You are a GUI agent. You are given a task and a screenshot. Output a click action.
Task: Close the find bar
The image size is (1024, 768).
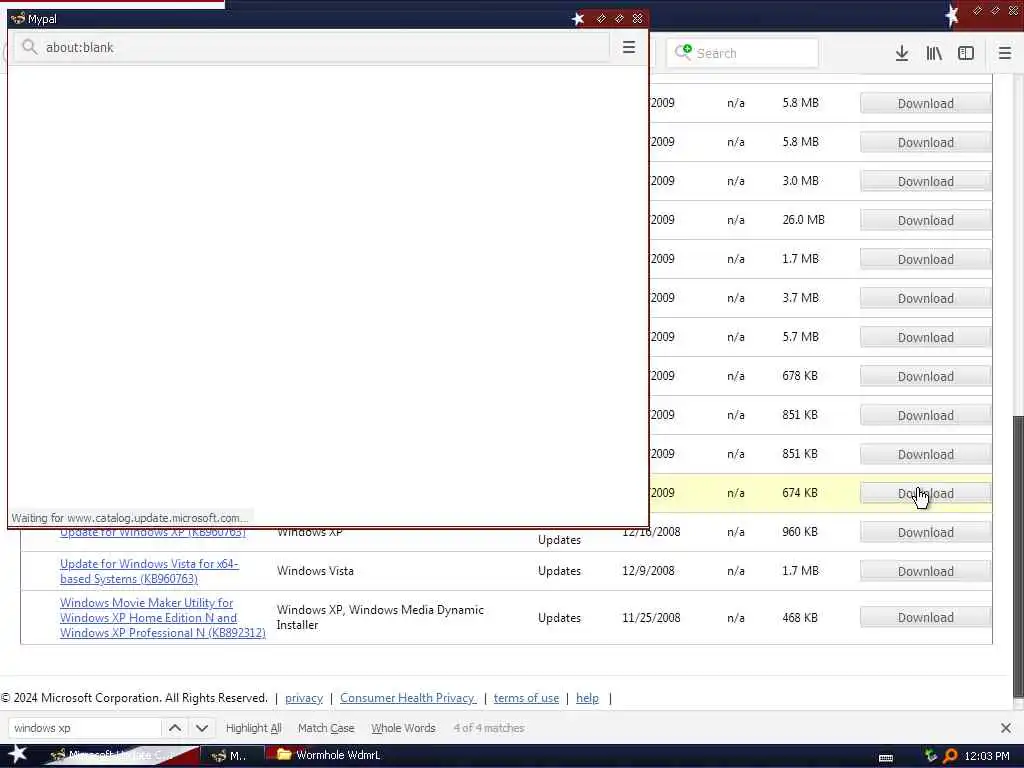(x=1006, y=728)
